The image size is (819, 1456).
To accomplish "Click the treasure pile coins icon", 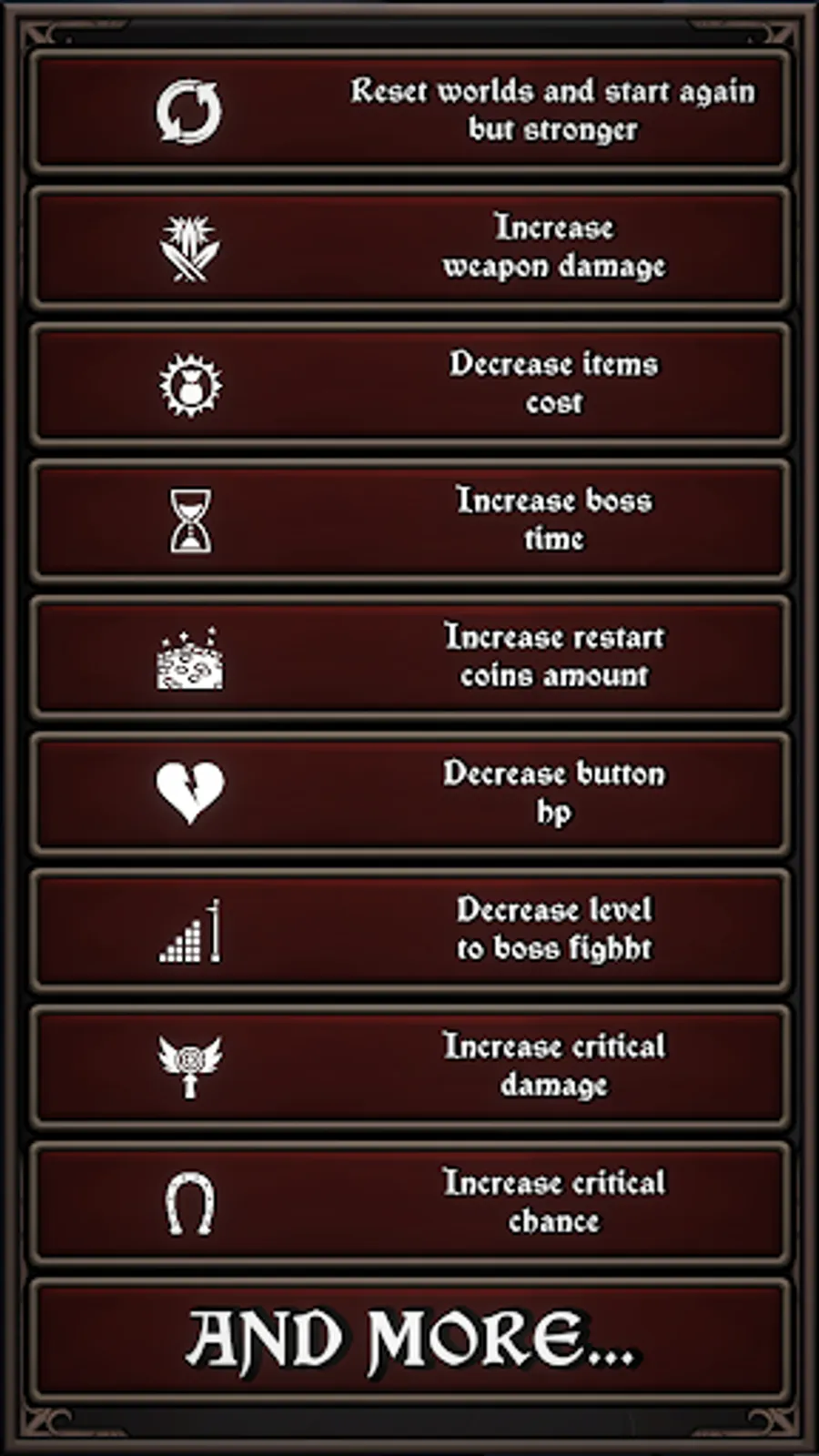I will (189, 658).
